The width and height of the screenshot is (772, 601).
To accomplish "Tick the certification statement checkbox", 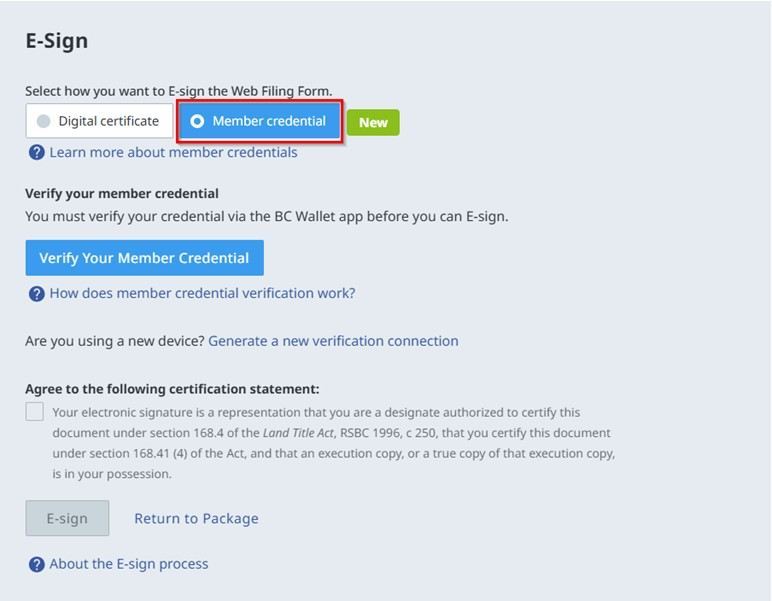I will pos(35,412).
